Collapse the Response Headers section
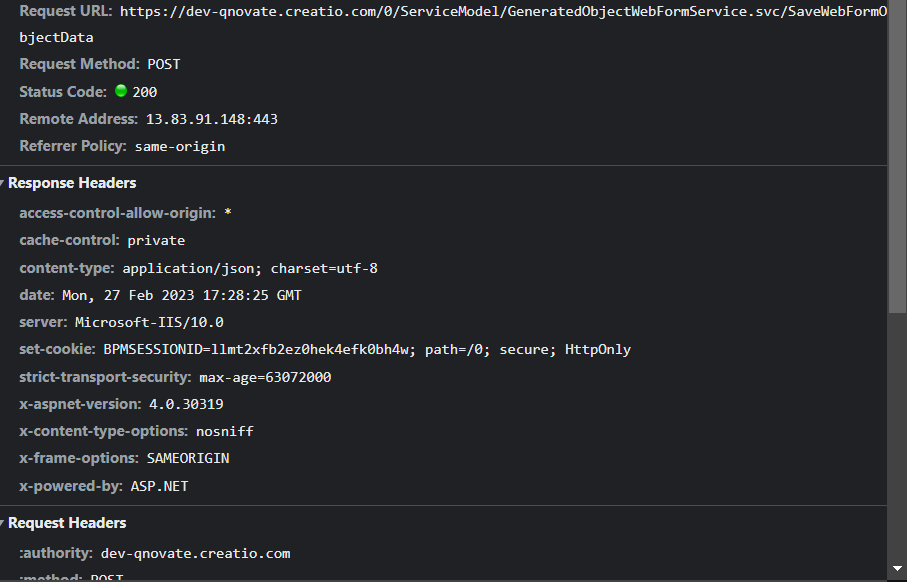Screen dimensions: 907x582 (68, 183)
